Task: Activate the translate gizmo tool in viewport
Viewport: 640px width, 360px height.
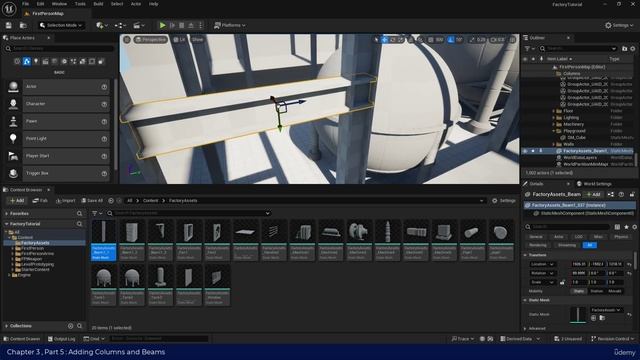Action: [384, 40]
